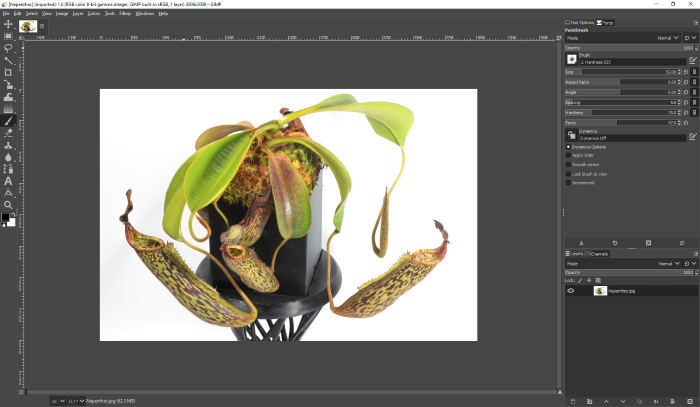Click the Nepenthes.jpg layer thumbnail
700x407 pixels.
(x=600, y=291)
